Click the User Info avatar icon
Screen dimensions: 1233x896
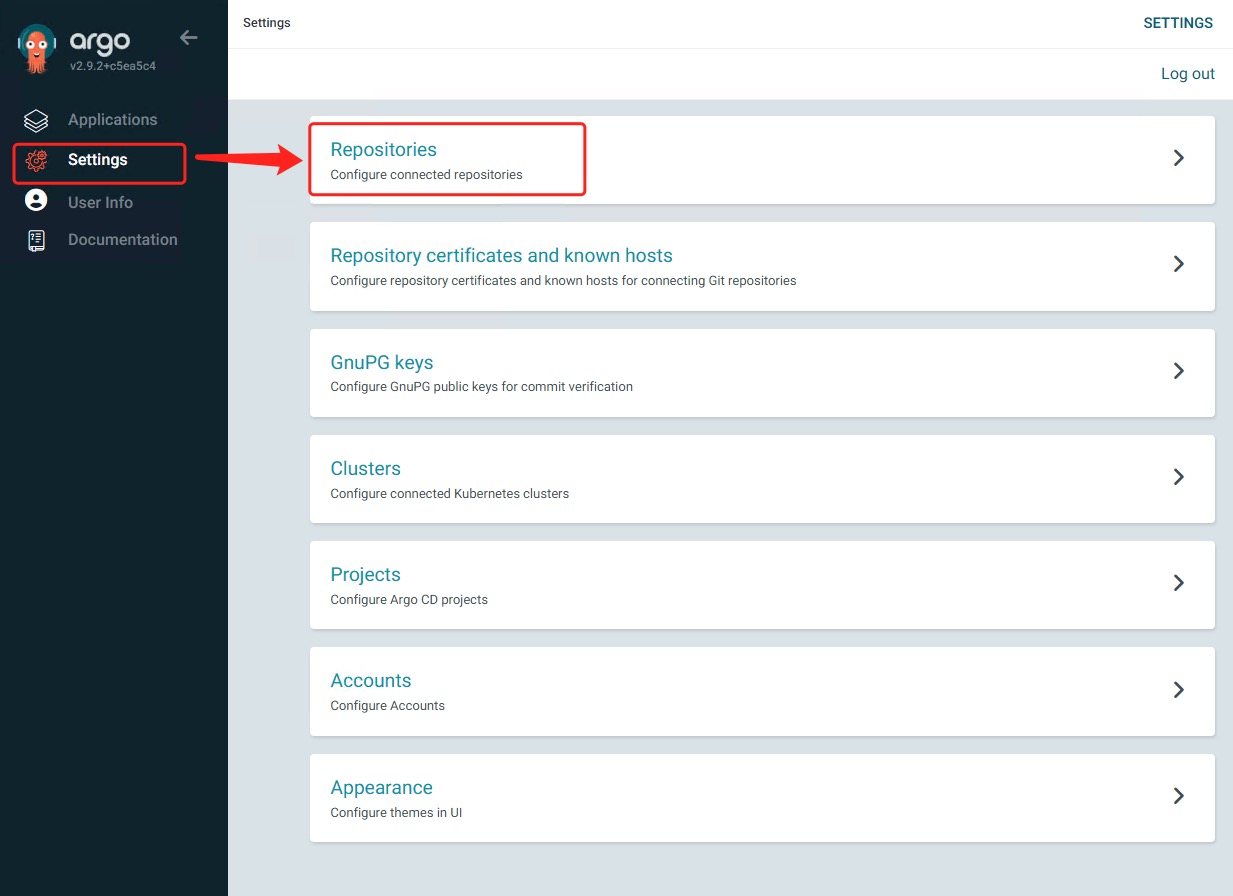pos(36,201)
